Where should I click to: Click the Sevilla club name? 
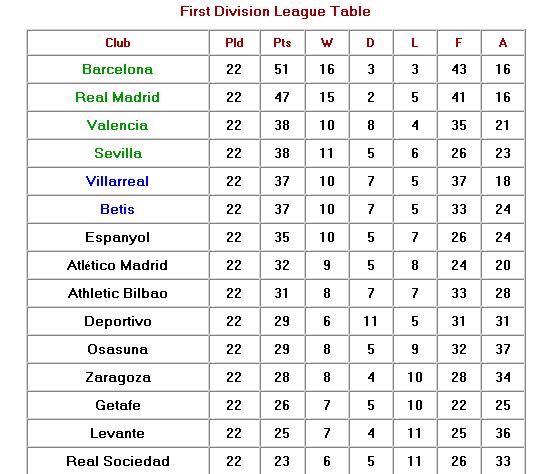118,153
